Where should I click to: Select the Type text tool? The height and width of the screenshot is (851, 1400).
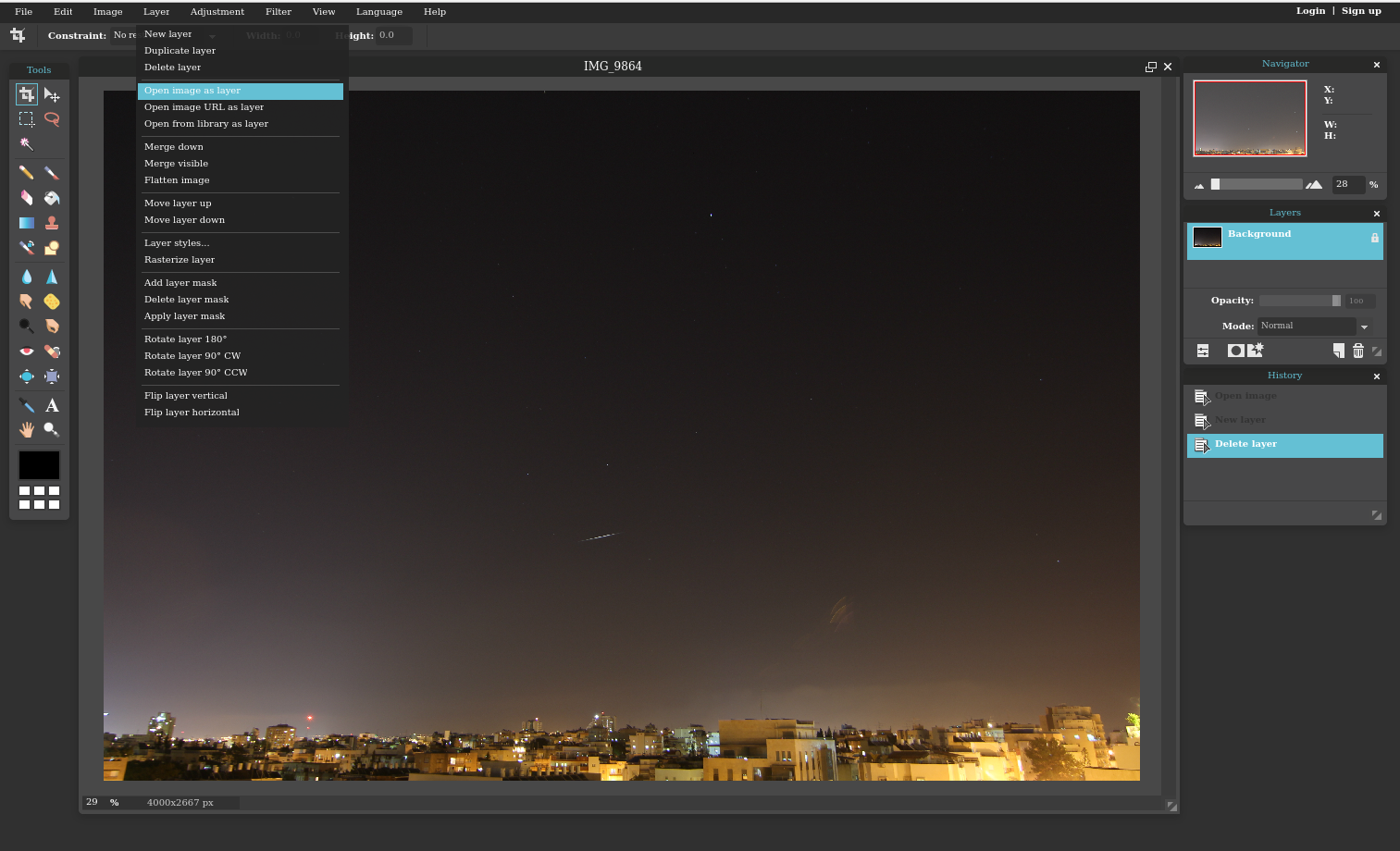52,405
